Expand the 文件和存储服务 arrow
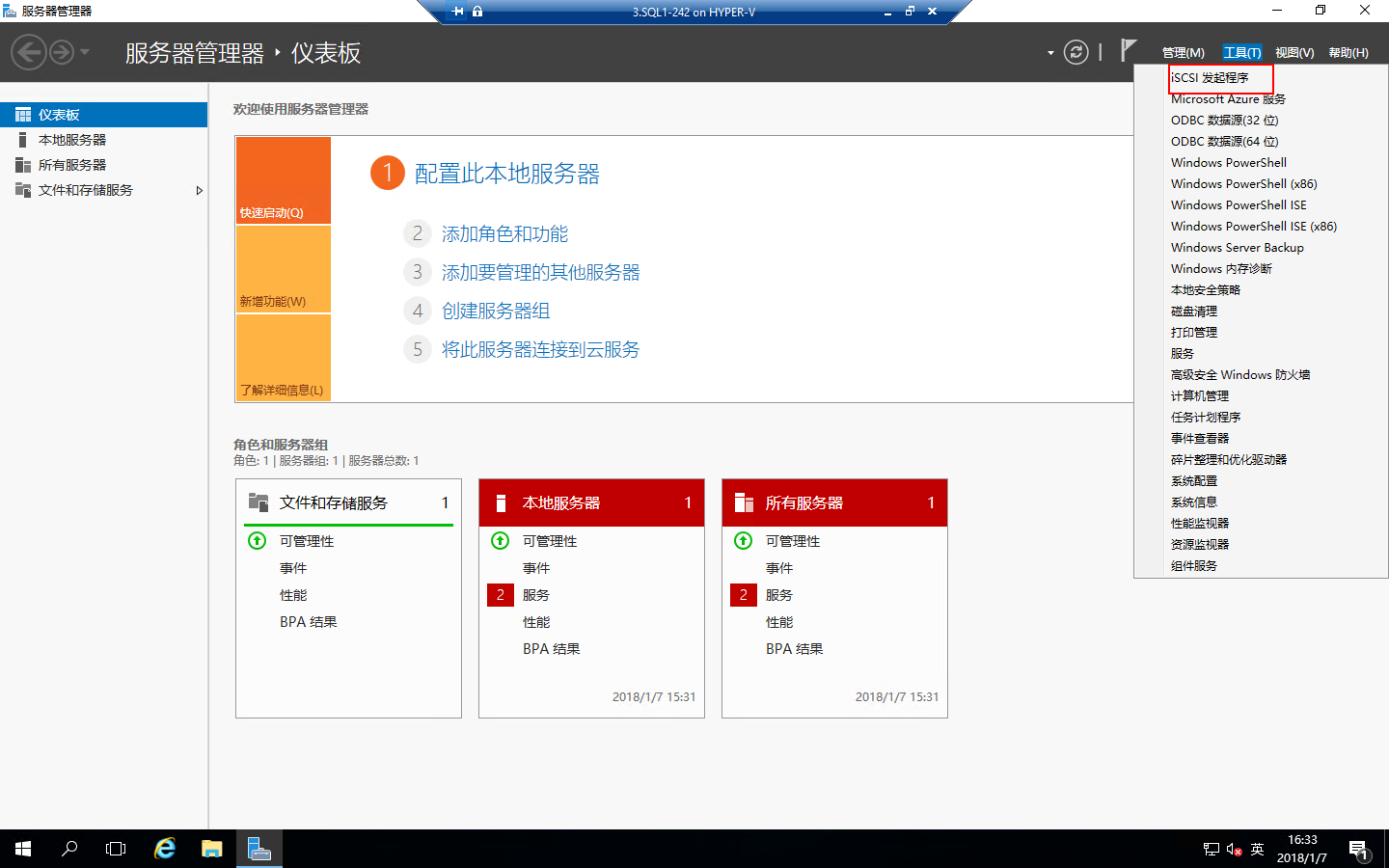The height and width of the screenshot is (868, 1389). click(199, 190)
